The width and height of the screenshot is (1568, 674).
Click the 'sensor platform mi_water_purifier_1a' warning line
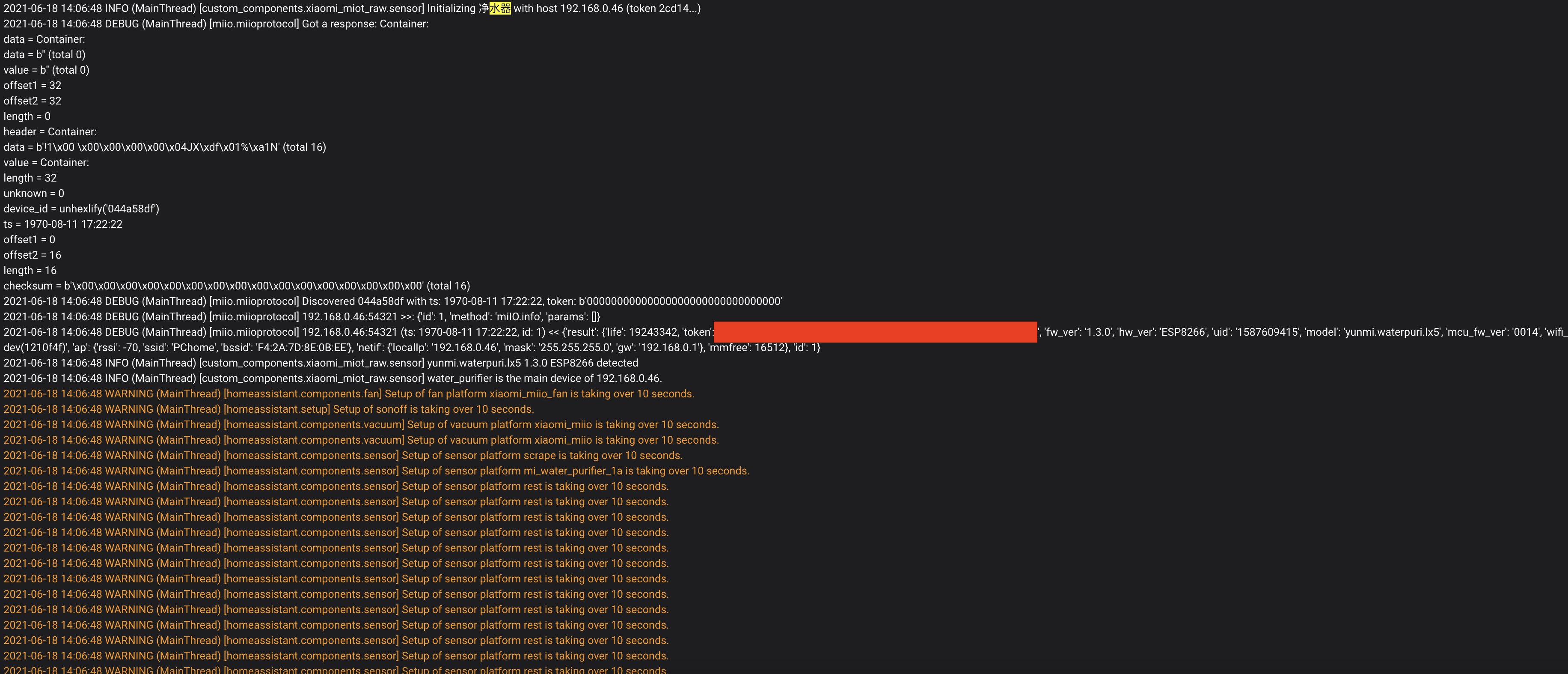coord(377,471)
